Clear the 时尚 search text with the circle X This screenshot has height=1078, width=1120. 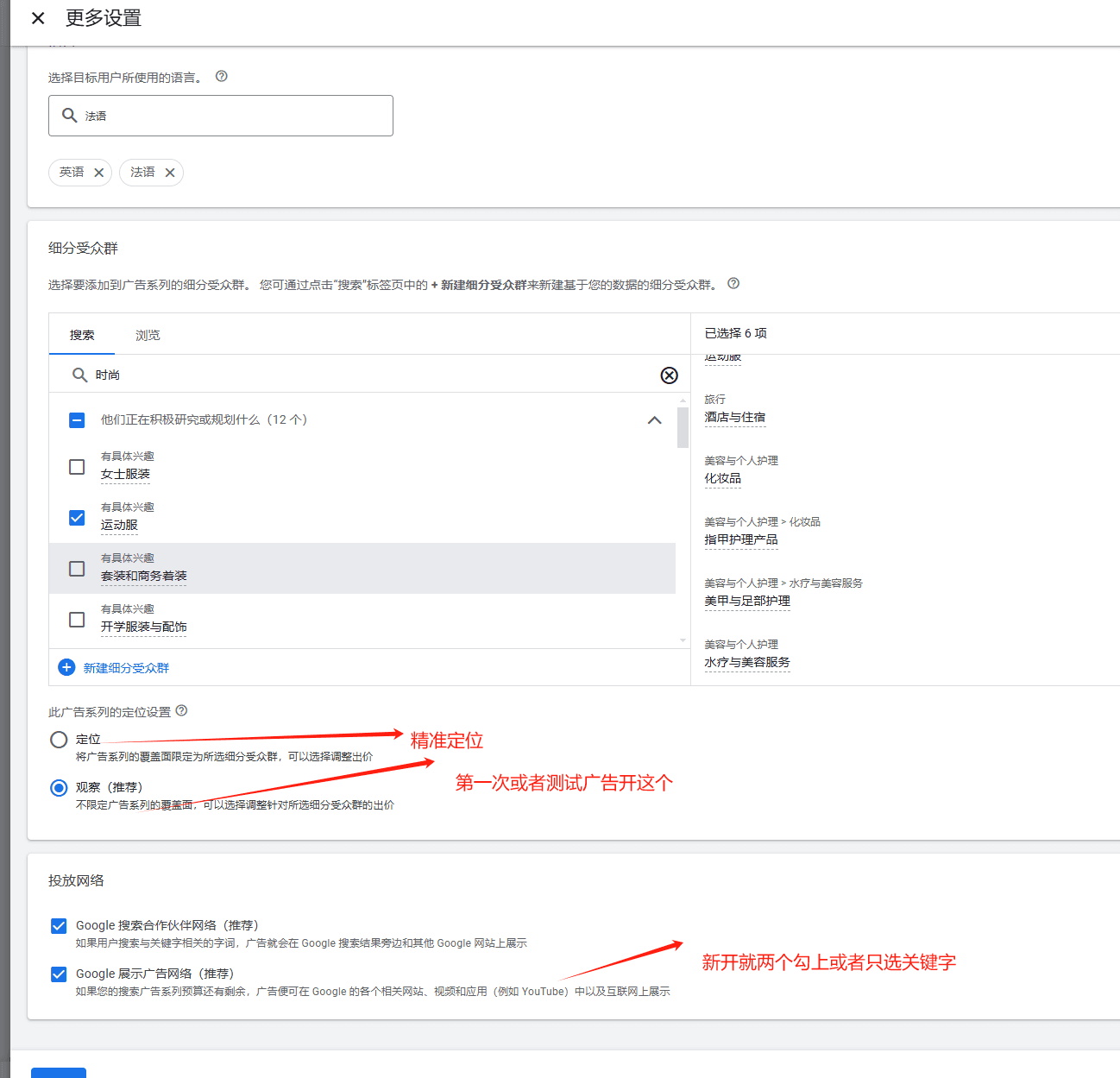point(669,375)
